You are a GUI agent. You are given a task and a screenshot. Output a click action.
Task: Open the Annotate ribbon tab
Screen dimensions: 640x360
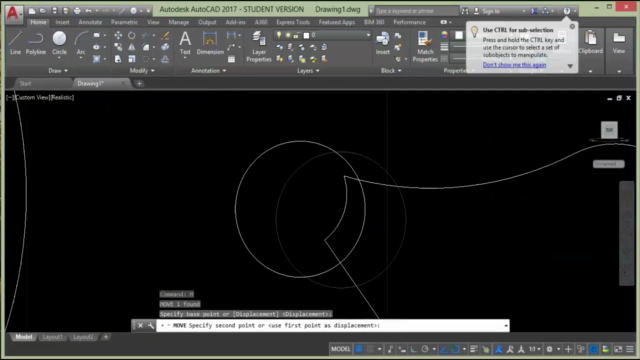point(90,22)
